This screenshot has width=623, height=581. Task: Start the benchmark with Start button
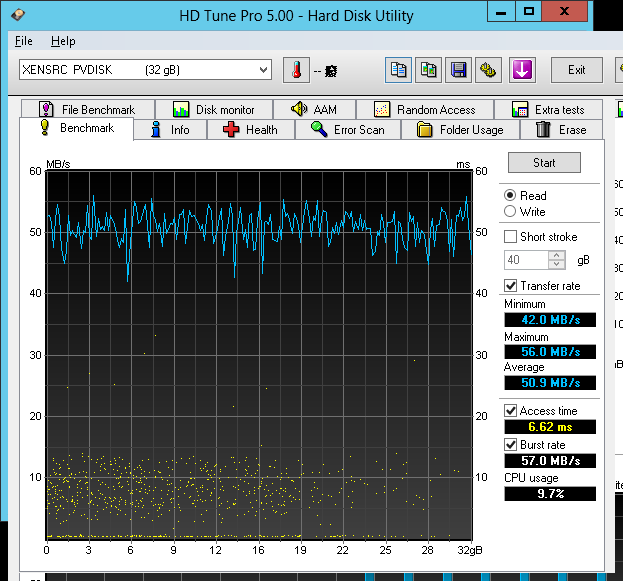point(544,163)
